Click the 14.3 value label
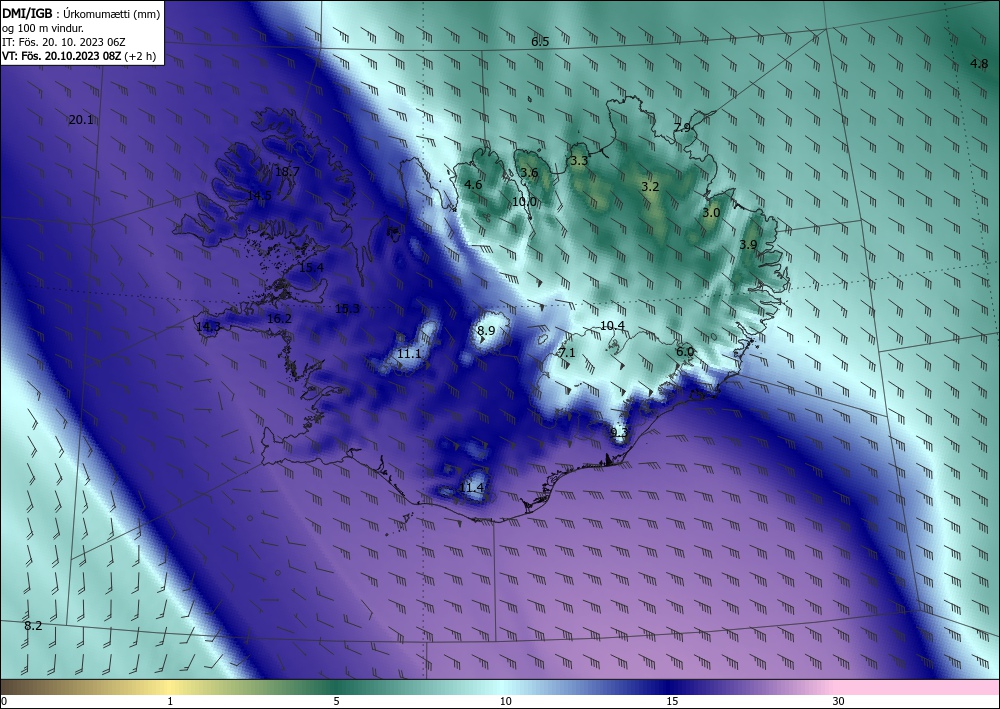Image resolution: width=1000 pixels, height=709 pixels. [209, 327]
